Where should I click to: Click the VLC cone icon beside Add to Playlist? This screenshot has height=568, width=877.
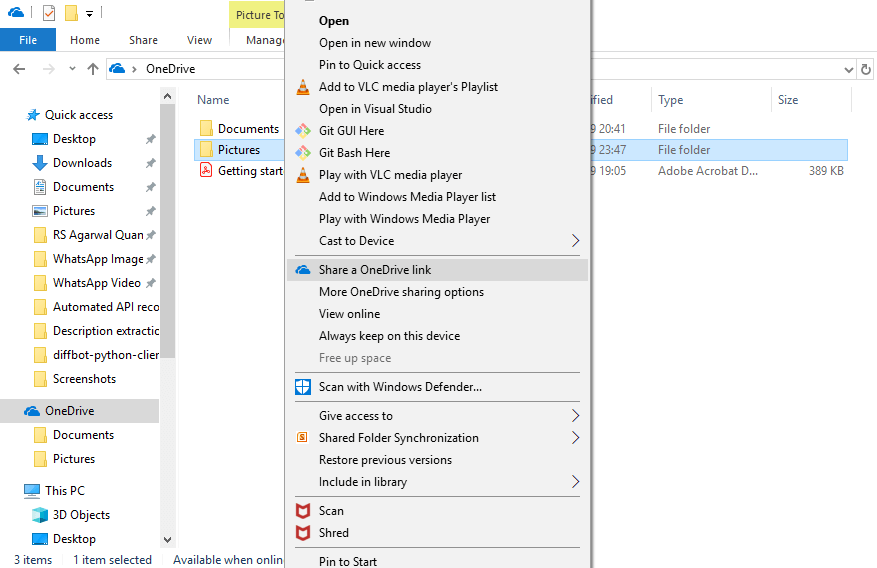[303, 87]
